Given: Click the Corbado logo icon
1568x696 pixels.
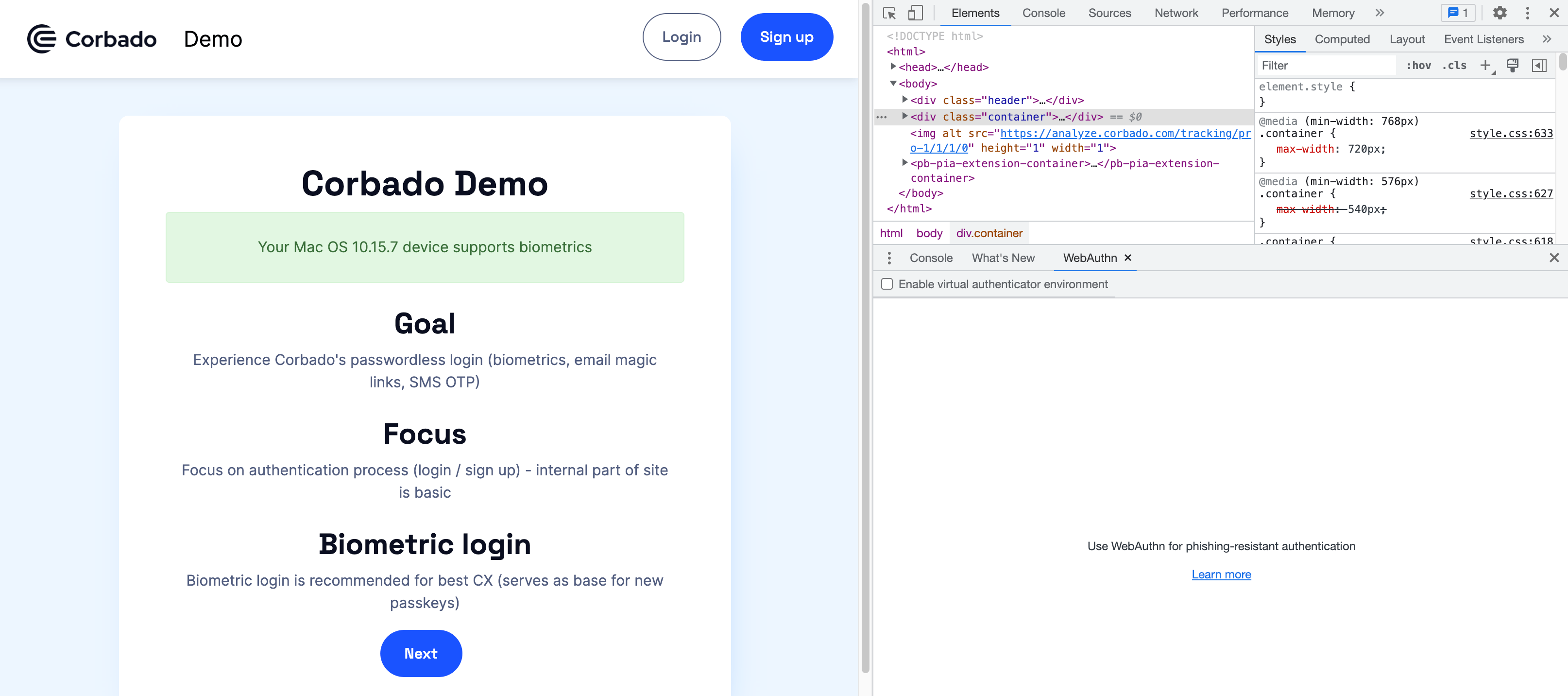Looking at the screenshot, I should click(x=42, y=39).
